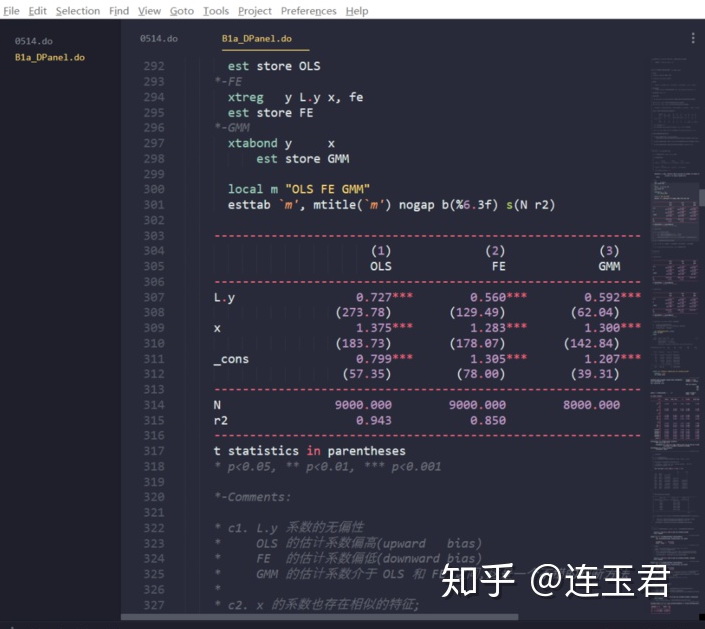Click the r2 value 0.943
This screenshot has height=629, width=705.
[x=374, y=420]
